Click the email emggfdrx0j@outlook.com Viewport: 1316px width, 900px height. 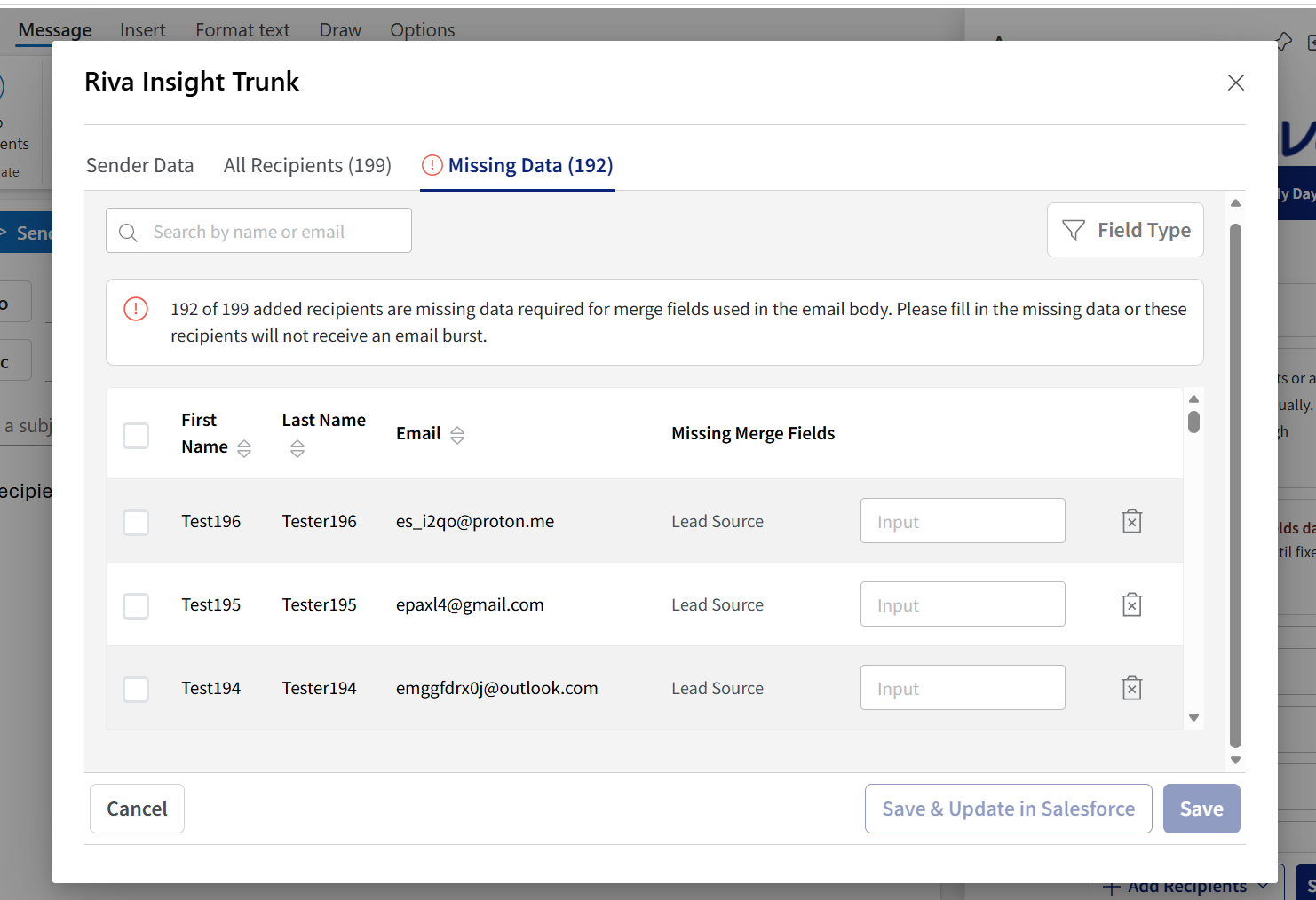(x=496, y=688)
